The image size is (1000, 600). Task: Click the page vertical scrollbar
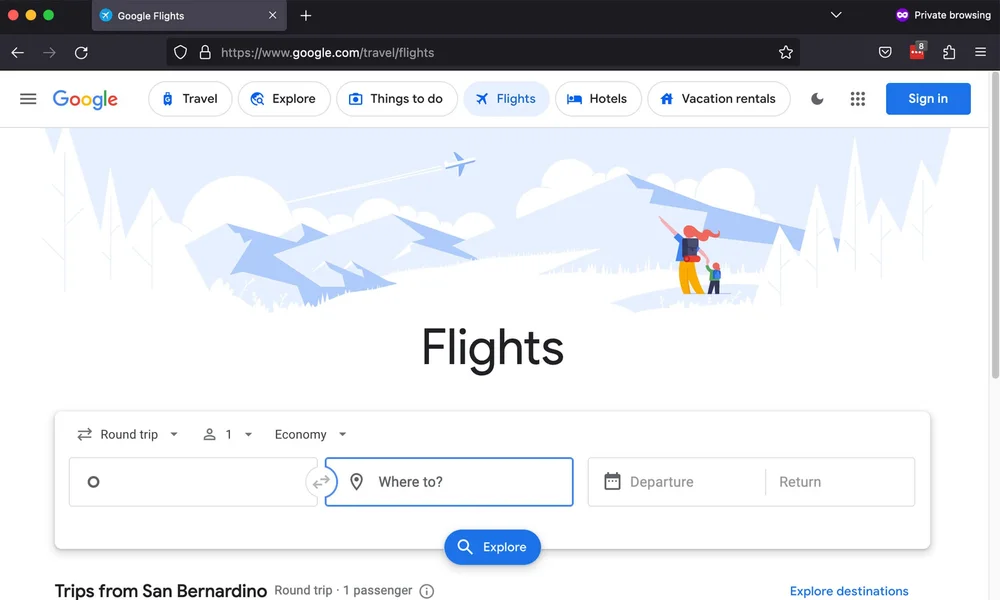tap(995, 226)
